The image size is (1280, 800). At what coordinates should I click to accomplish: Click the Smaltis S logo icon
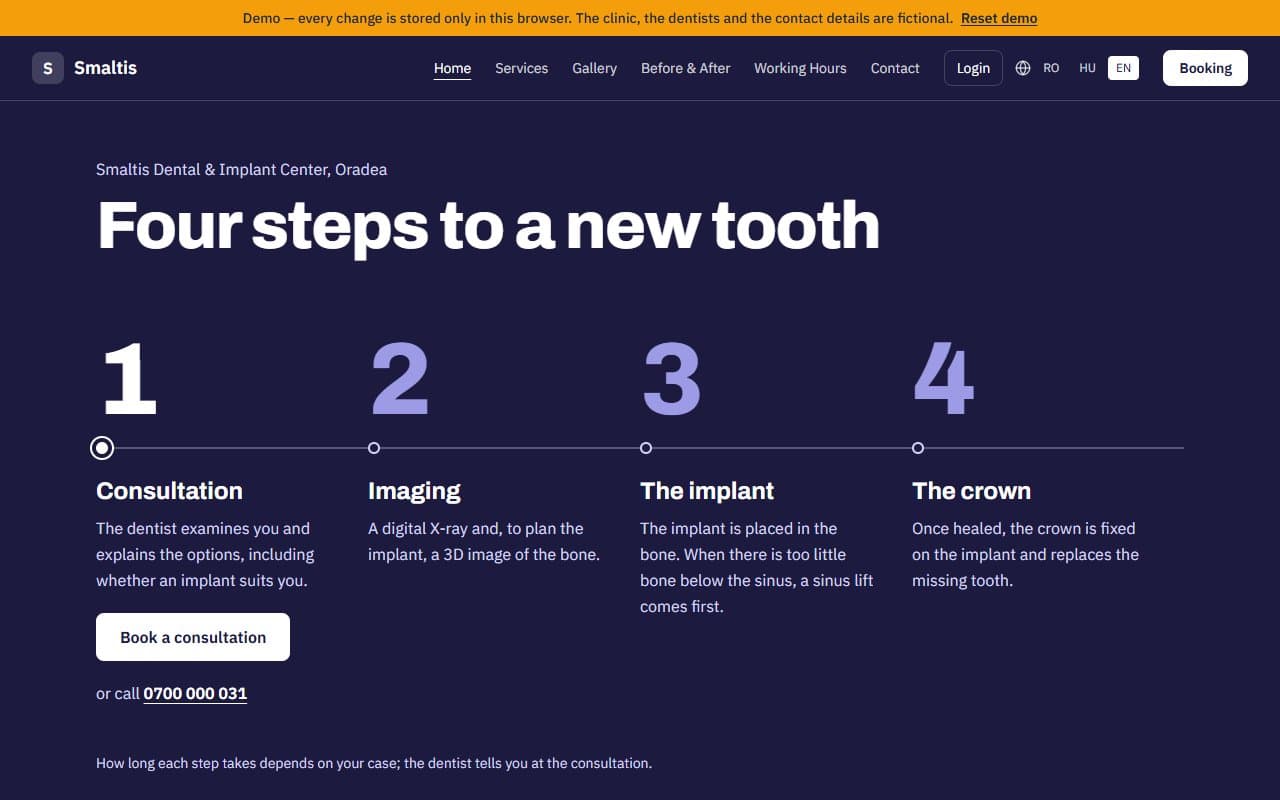click(x=48, y=68)
